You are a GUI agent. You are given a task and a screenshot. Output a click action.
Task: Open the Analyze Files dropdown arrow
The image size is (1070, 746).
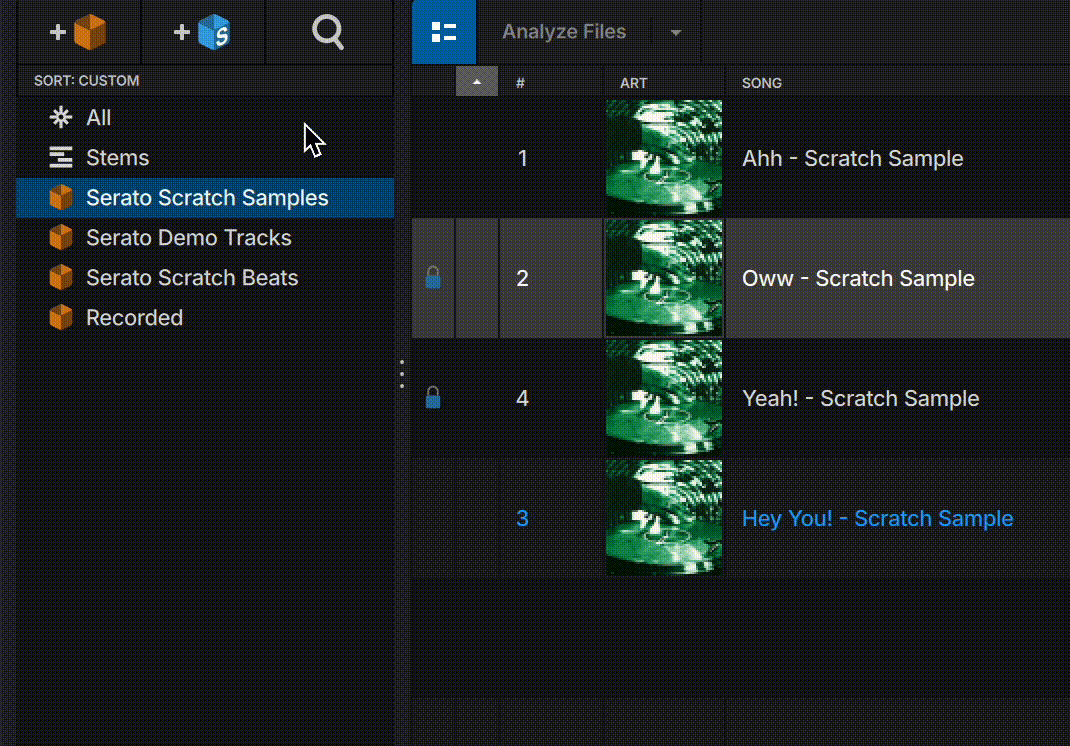(x=676, y=32)
